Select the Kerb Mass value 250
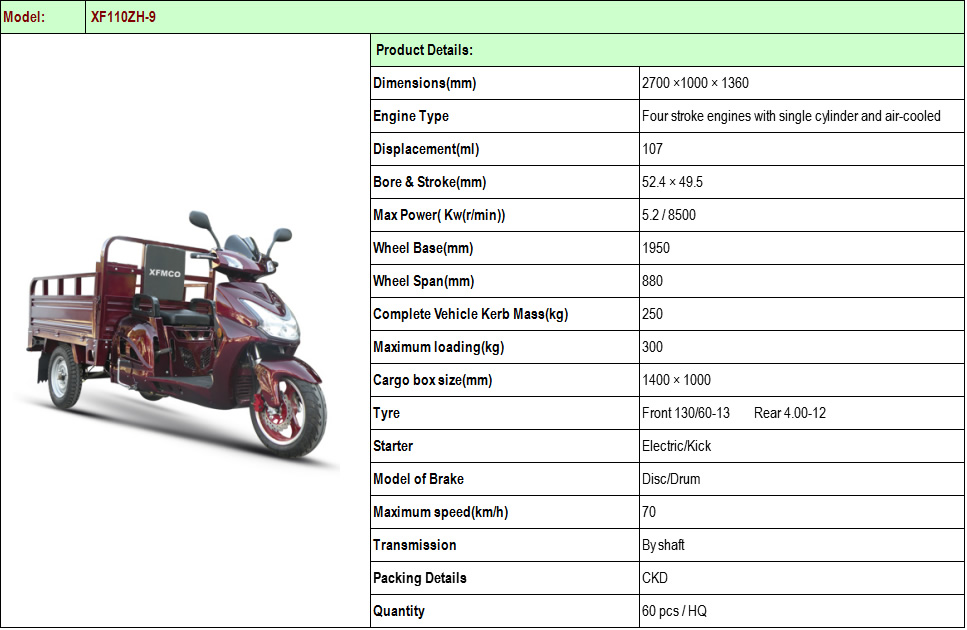The image size is (967, 630). click(x=652, y=314)
